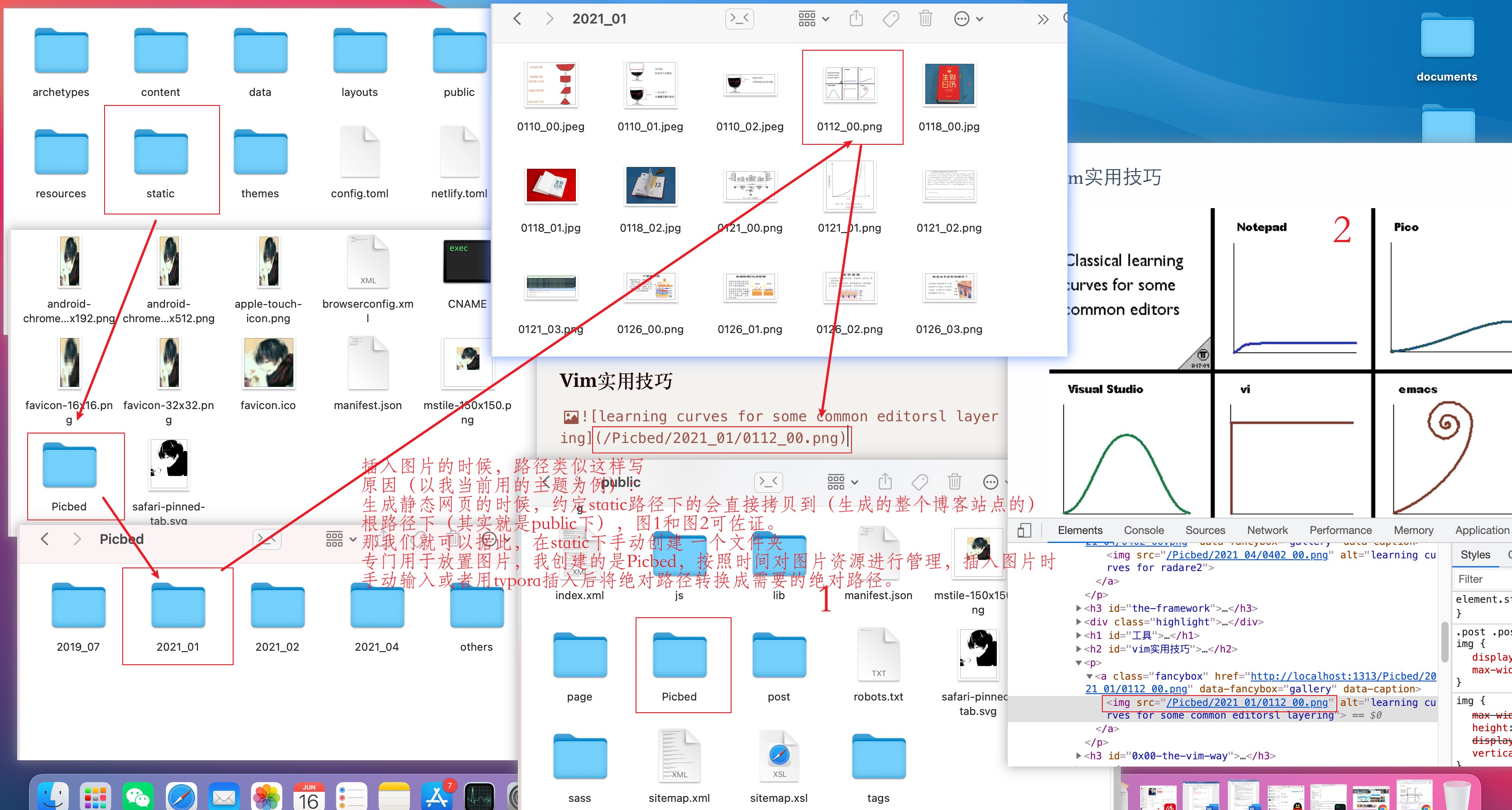Go back in the Picbed Finder window
This screenshot has width=1512, height=810.
click(45, 539)
